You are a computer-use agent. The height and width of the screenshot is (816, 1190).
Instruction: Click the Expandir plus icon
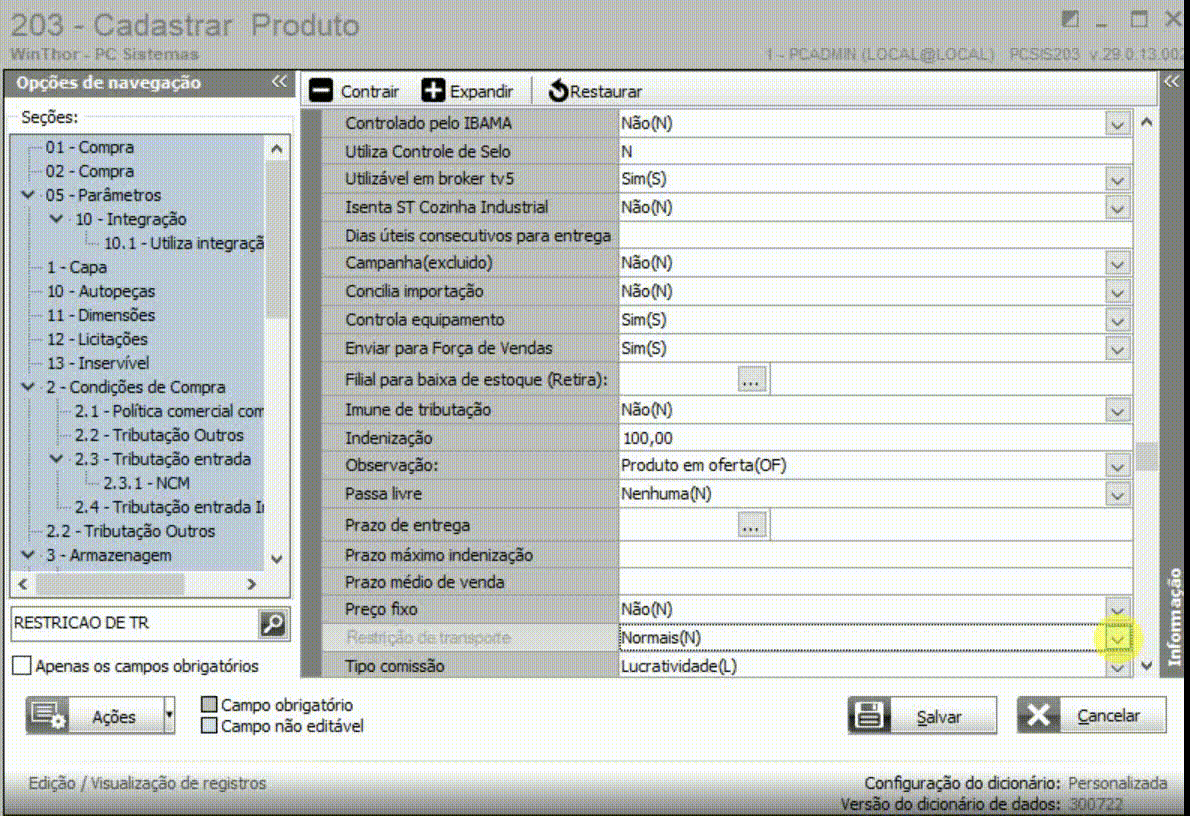coord(433,91)
